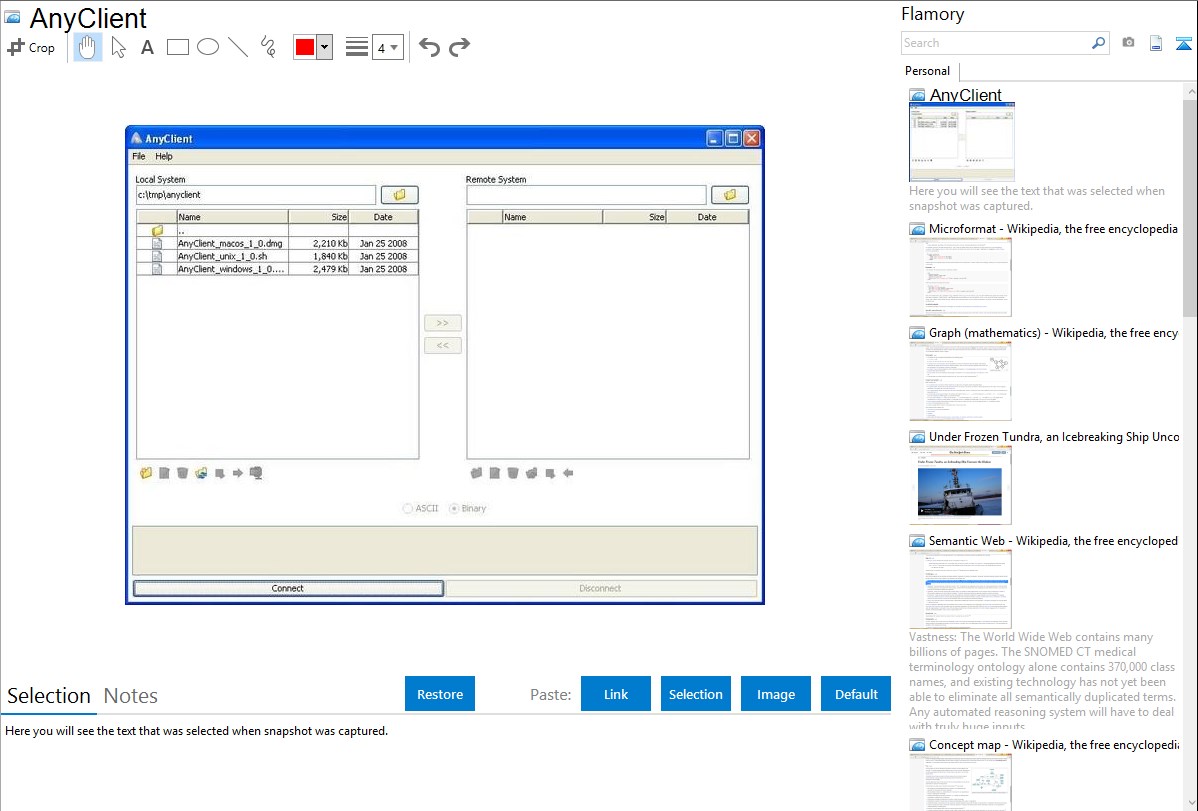
Task: Select the text annotation tool
Action: (x=147, y=47)
